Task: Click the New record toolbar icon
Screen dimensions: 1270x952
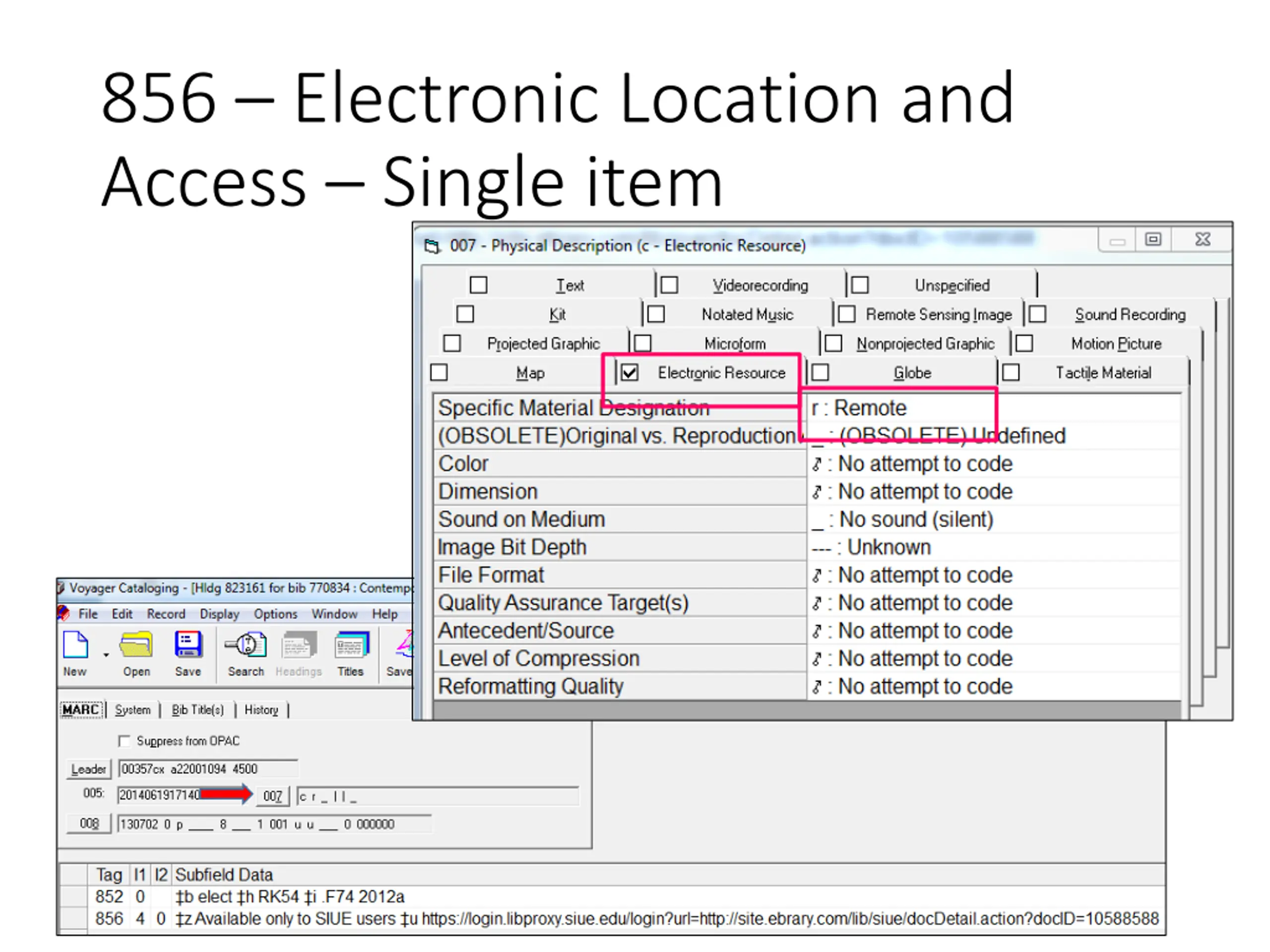Action: point(75,645)
